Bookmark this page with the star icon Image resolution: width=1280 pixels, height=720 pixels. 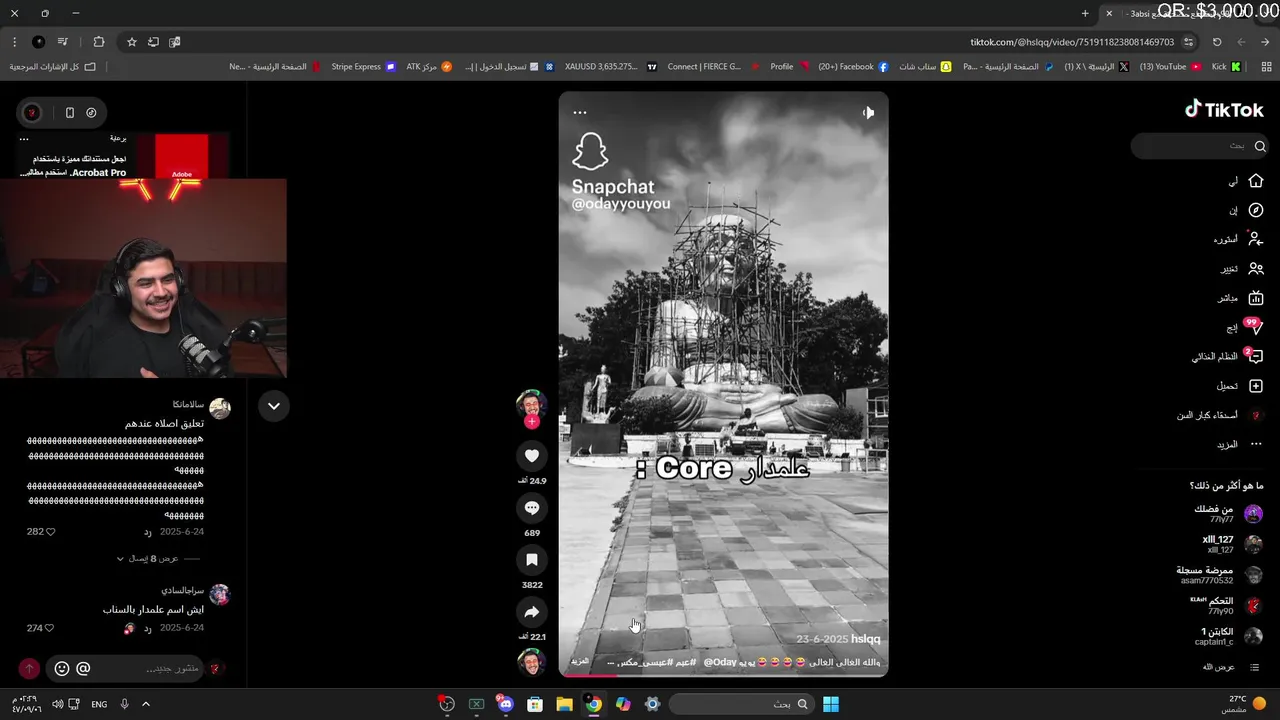[x=131, y=42]
